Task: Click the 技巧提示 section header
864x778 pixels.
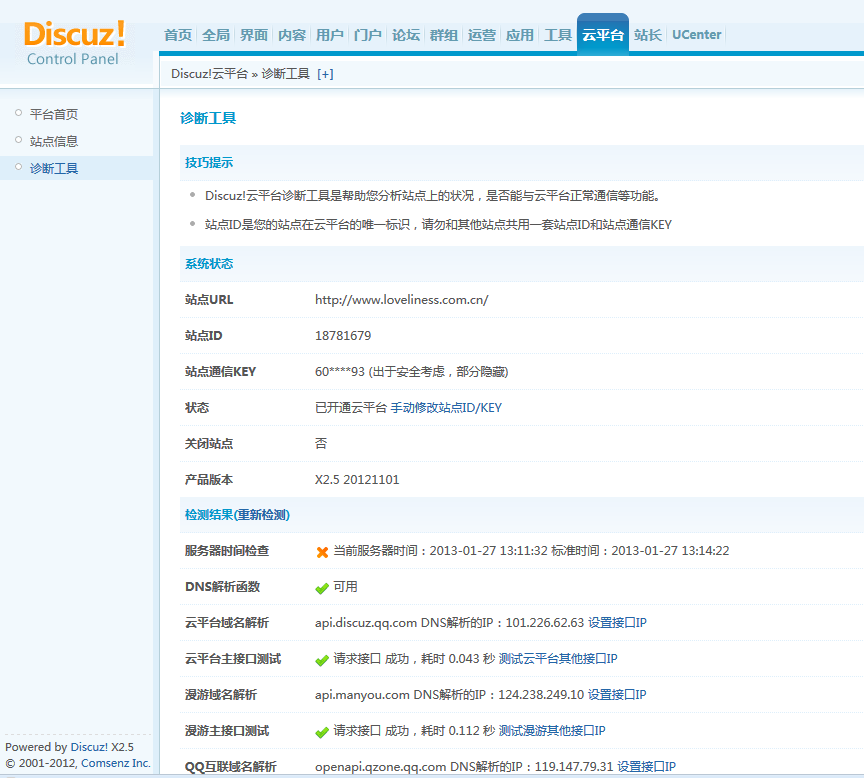Action: coord(209,163)
